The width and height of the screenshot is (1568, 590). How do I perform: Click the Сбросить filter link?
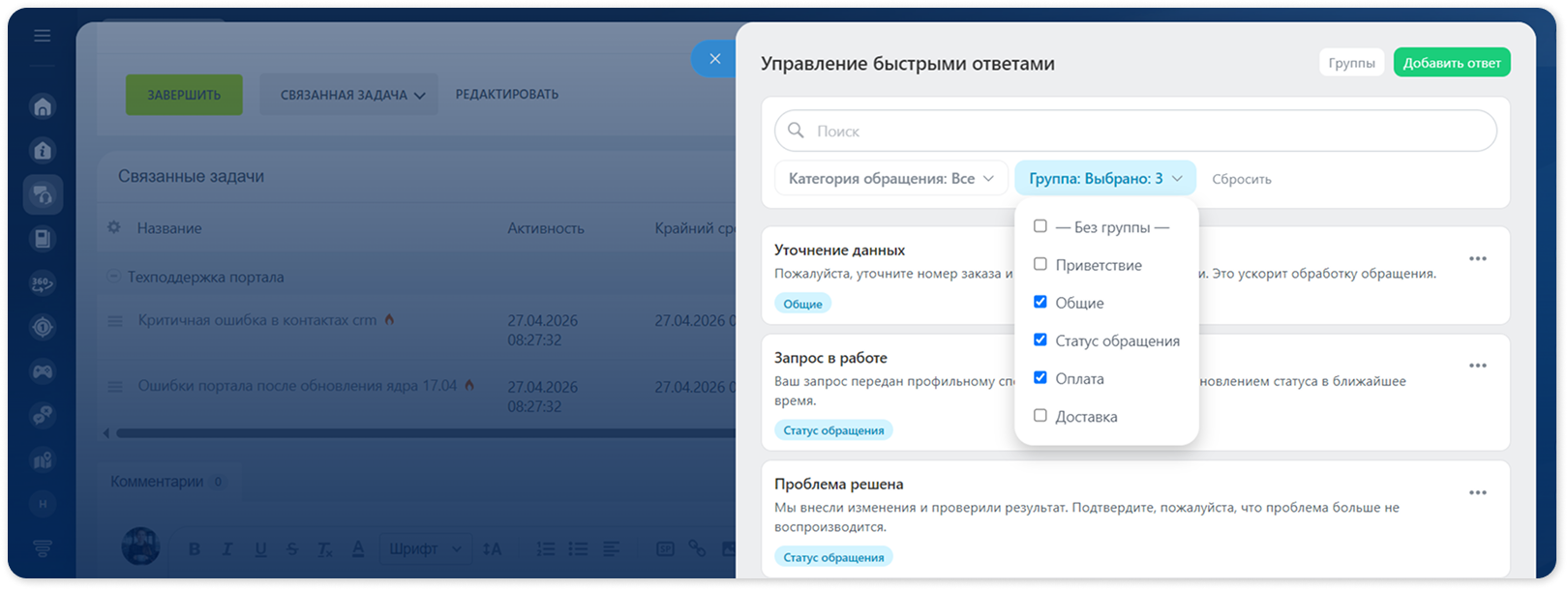point(1242,179)
